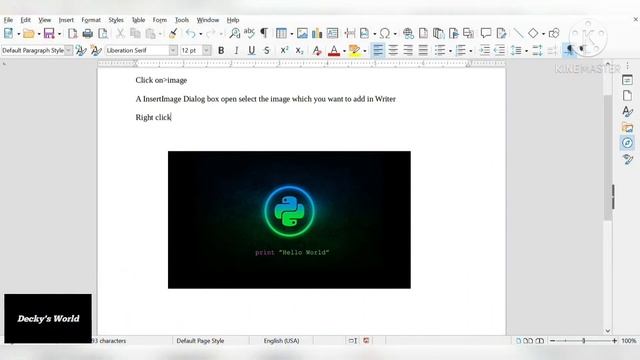
Task: Insert a hyperlink icon
Action: click(x=408, y=33)
